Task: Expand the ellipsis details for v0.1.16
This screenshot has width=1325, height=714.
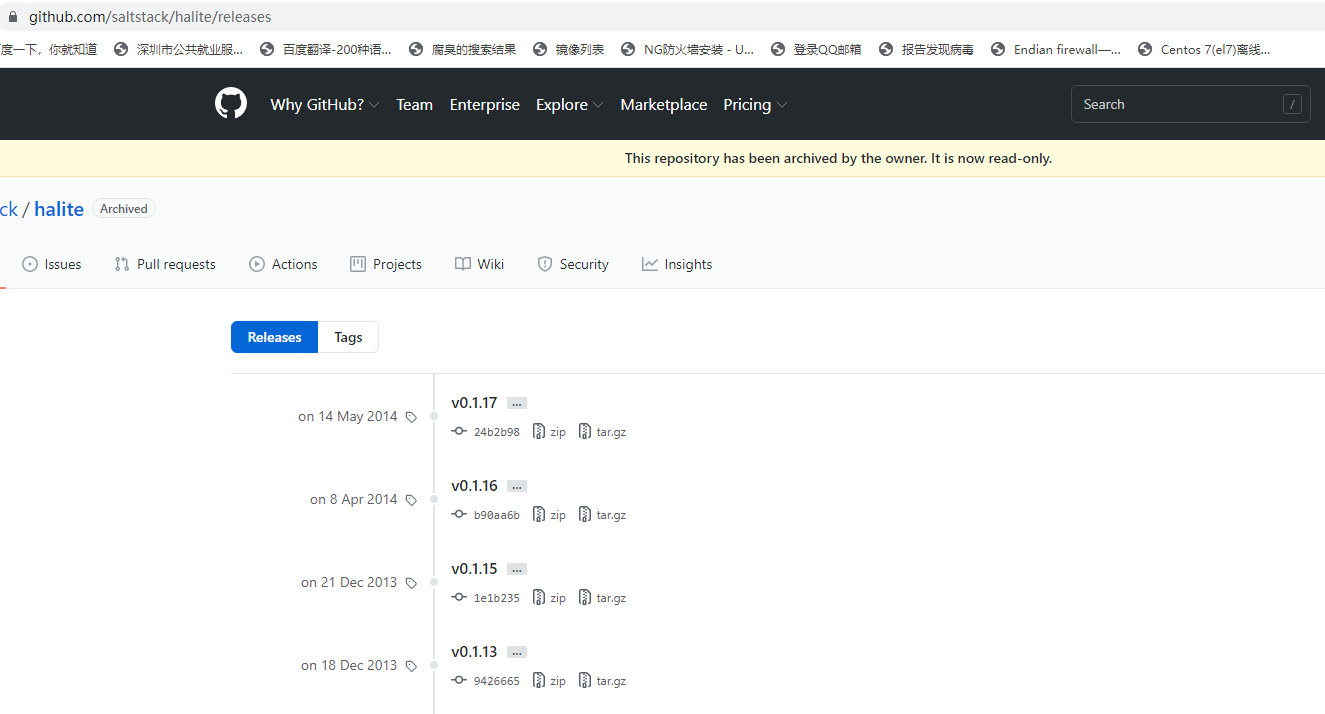Action: (516, 486)
